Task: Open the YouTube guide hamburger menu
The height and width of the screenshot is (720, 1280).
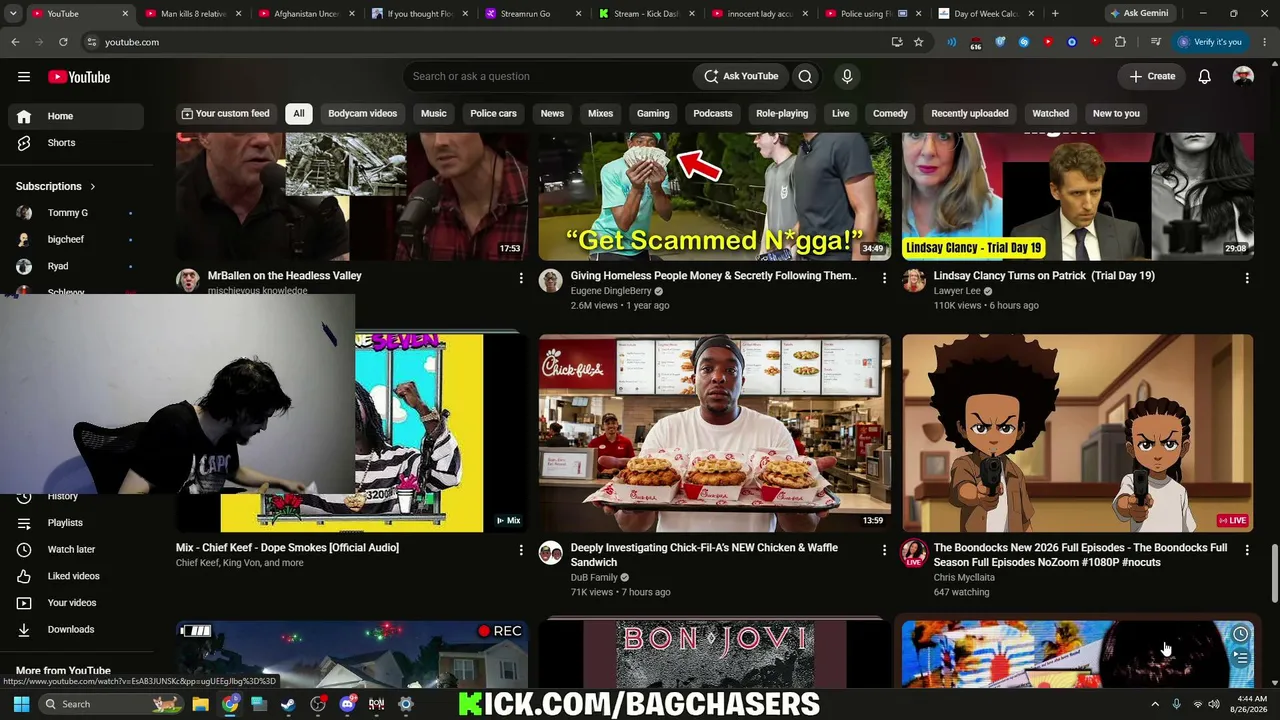Action: (x=24, y=77)
